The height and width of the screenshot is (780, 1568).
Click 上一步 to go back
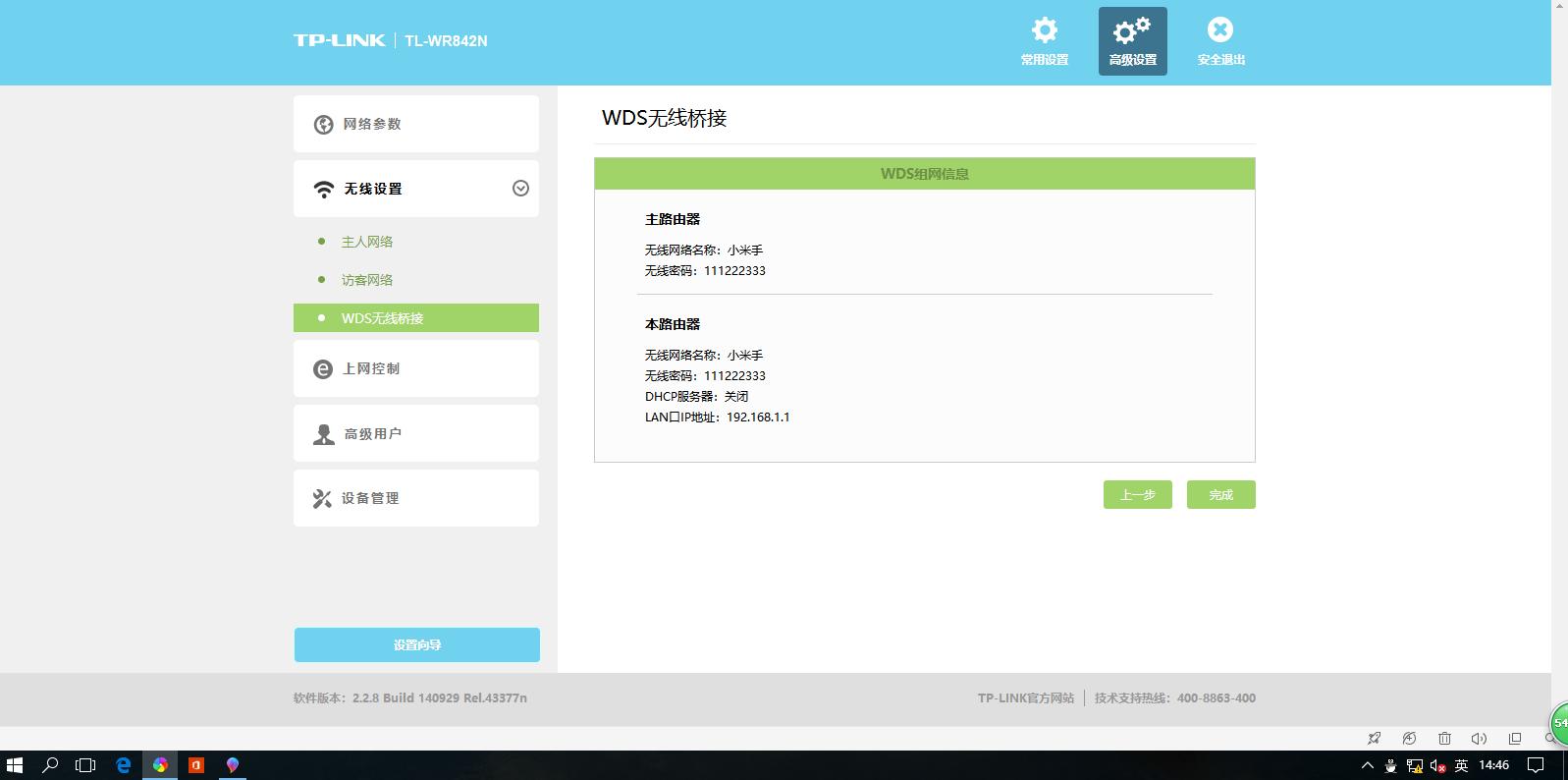click(1138, 495)
